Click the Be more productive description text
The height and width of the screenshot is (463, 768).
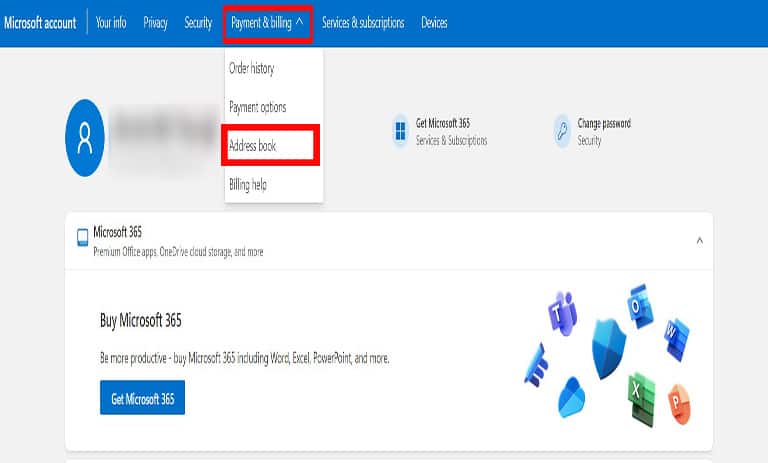click(244, 359)
